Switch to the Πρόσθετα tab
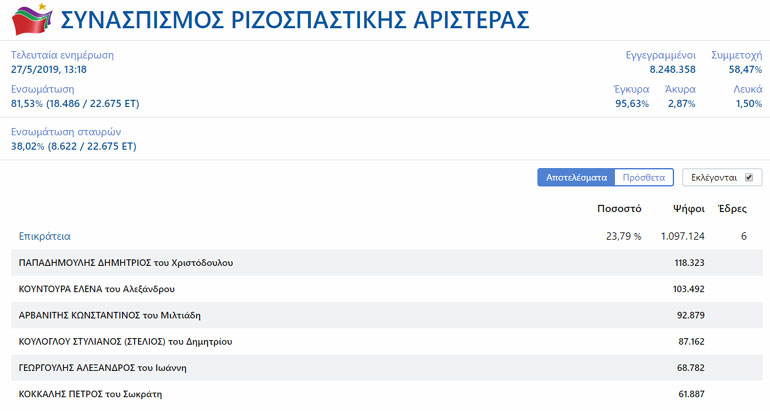The height and width of the screenshot is (411, 770). 643,177
